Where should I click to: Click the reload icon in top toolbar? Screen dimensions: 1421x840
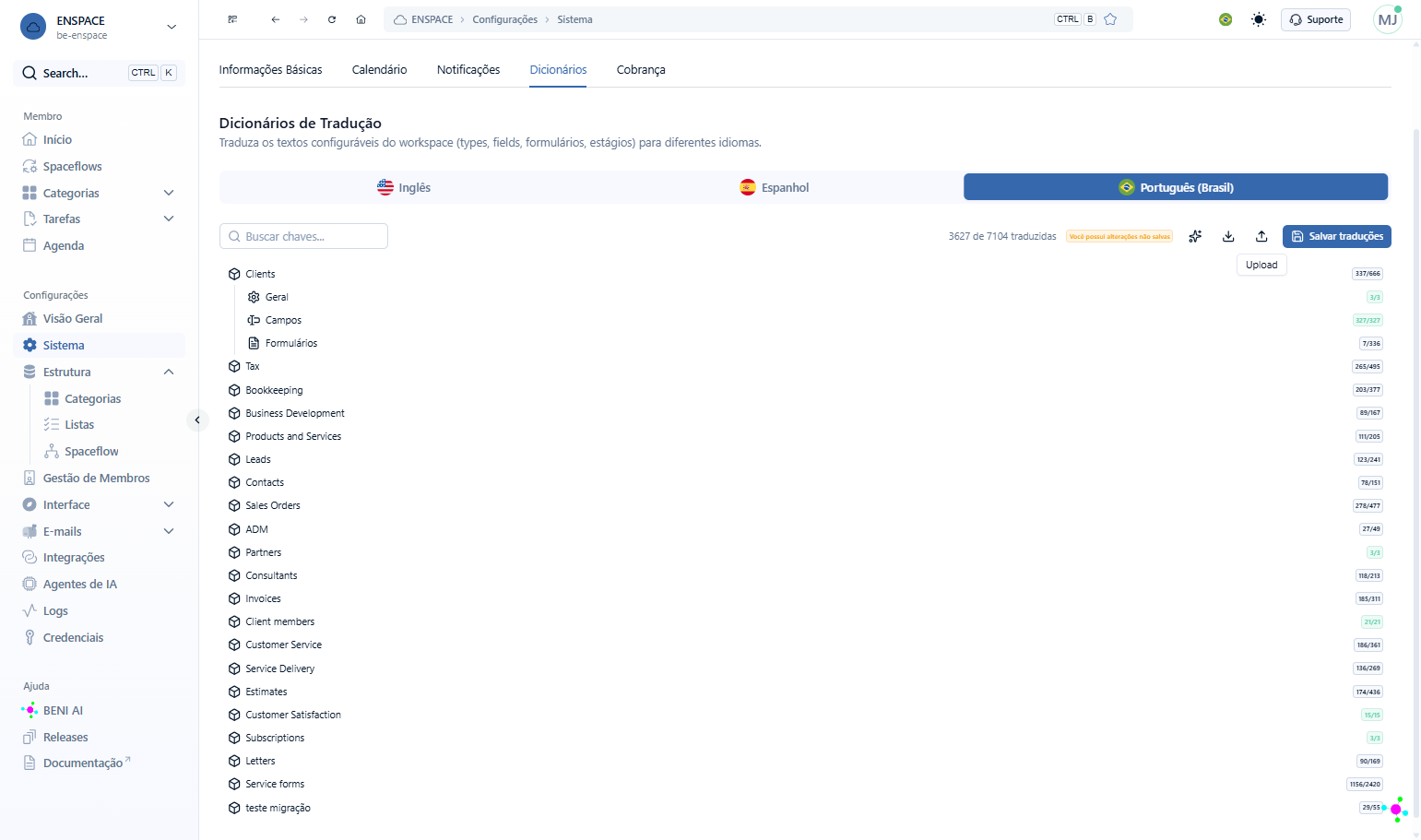tap(332, 19)
